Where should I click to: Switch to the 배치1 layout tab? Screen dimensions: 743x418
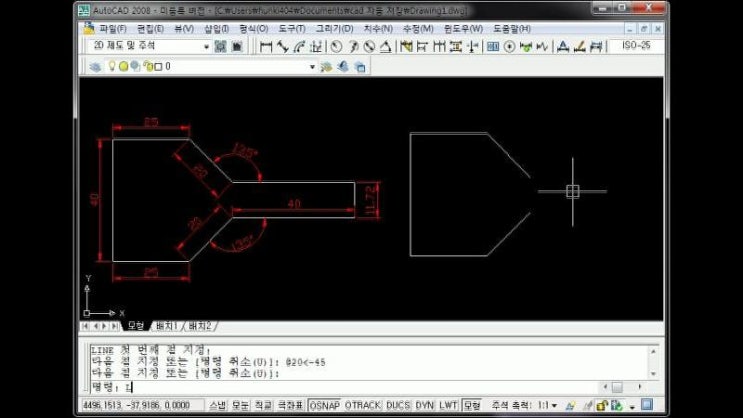click(x=166, y=326)
